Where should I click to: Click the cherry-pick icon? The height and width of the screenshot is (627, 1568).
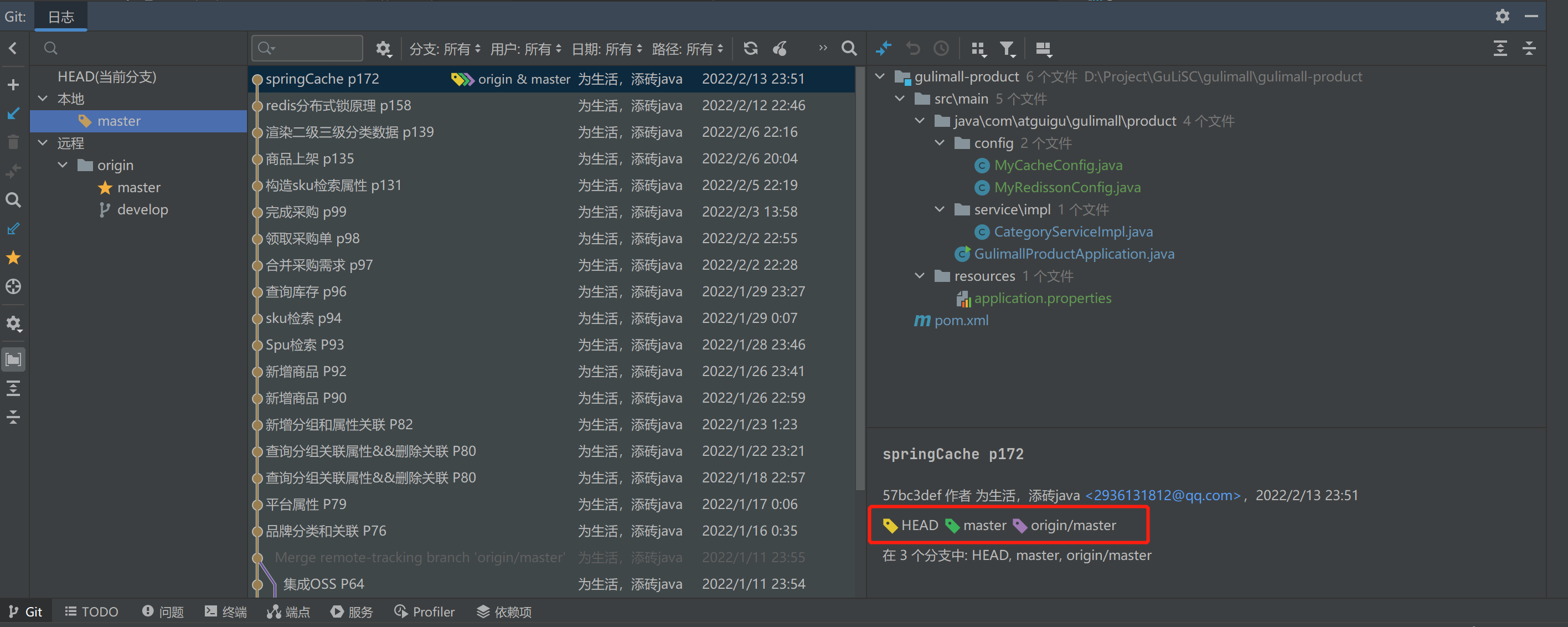(x=780, y=49)
